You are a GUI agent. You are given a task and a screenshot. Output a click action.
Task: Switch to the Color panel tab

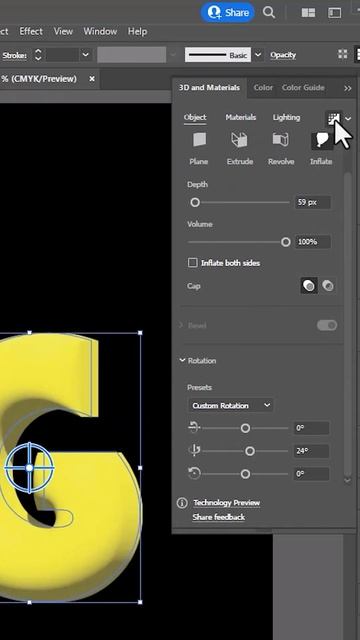click(x=263, y=87)
